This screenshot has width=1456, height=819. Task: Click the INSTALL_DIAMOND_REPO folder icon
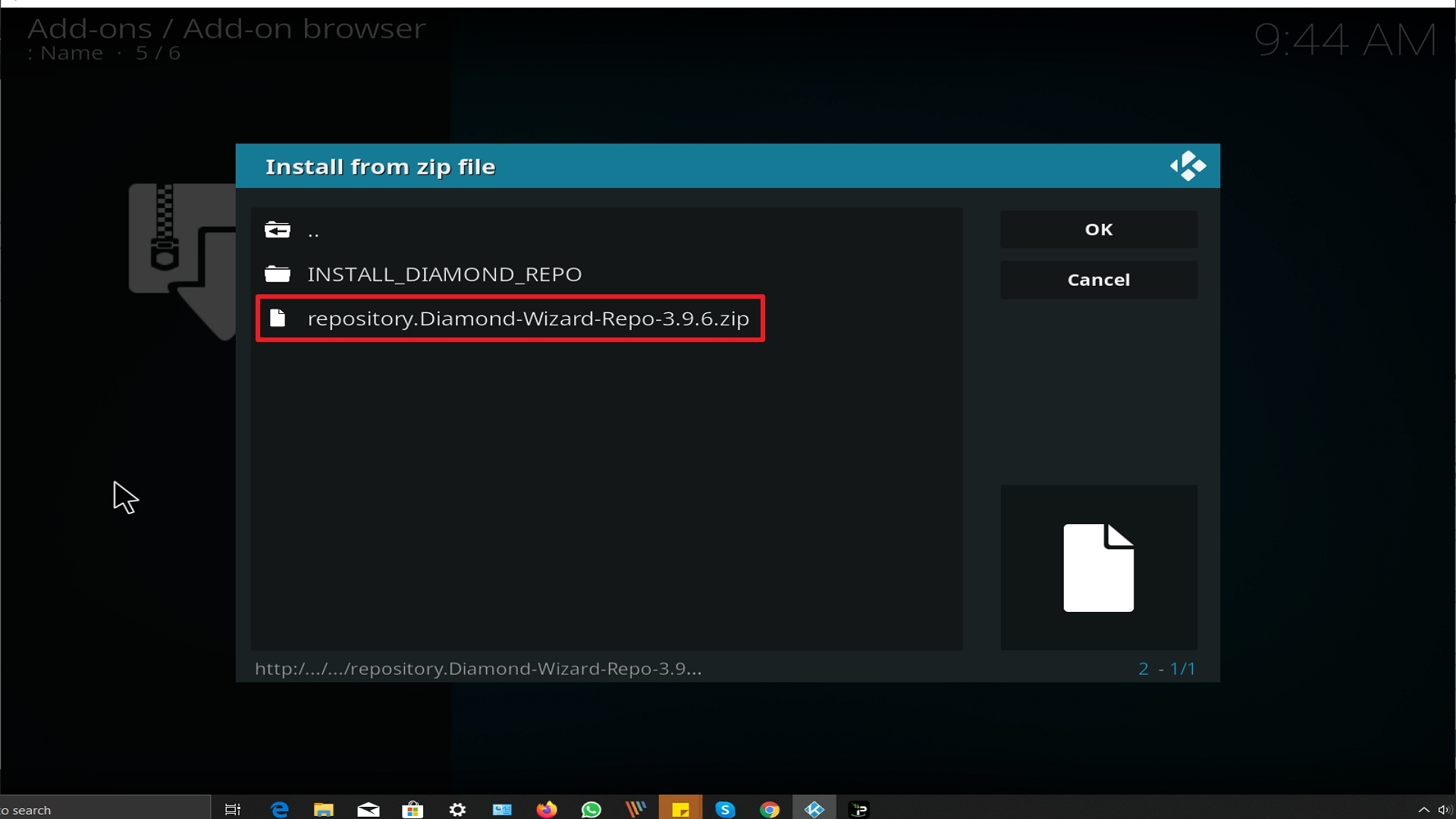[278, 274]
